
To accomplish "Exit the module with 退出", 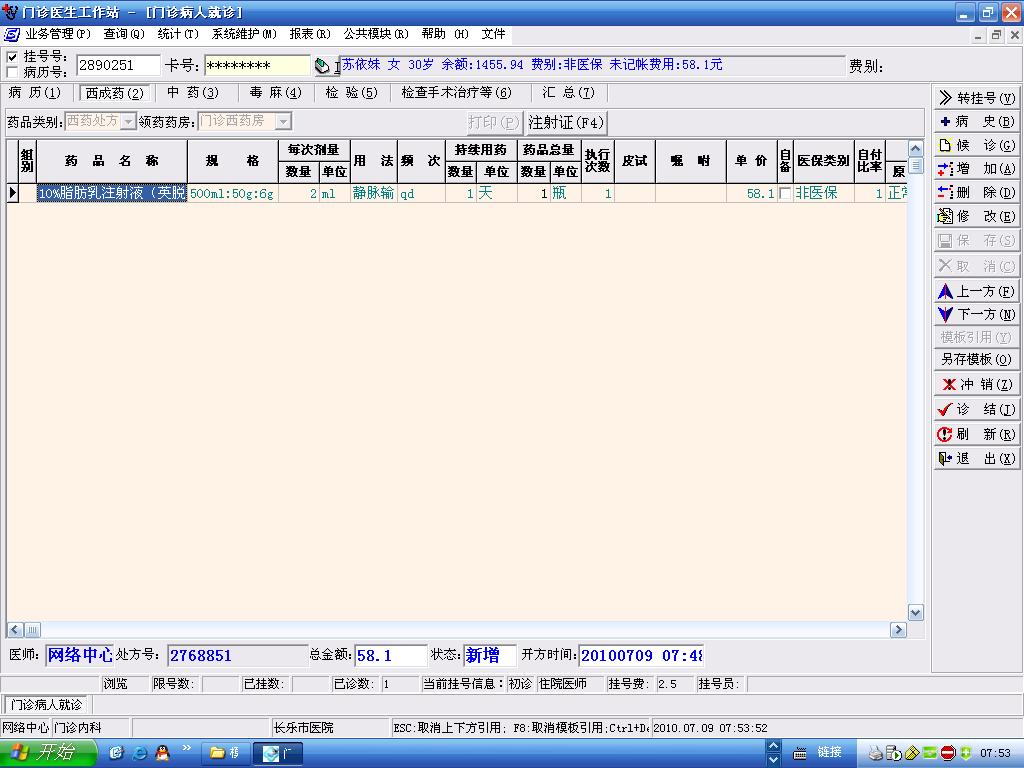I will [976, 458].
